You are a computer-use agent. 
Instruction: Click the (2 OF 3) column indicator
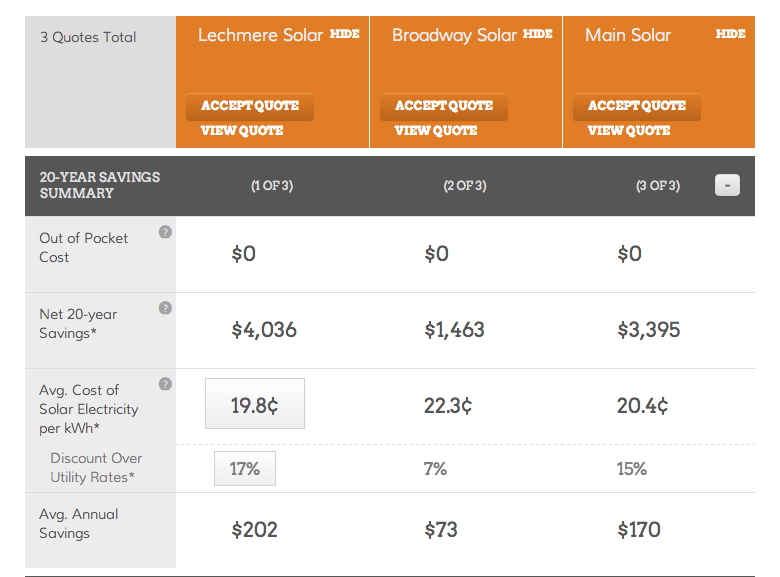click(x=465, y=186)
